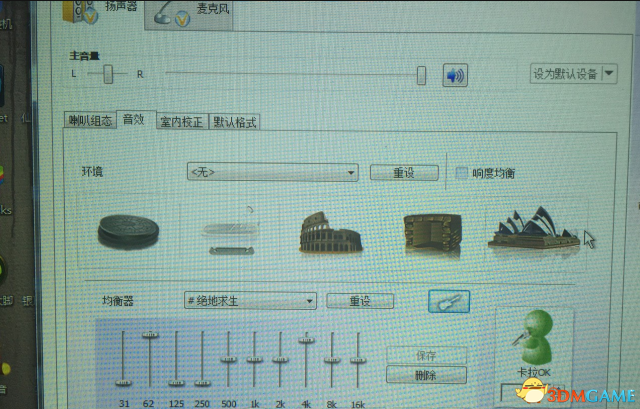Select the stone room environment icon

[x=433, y=233]
